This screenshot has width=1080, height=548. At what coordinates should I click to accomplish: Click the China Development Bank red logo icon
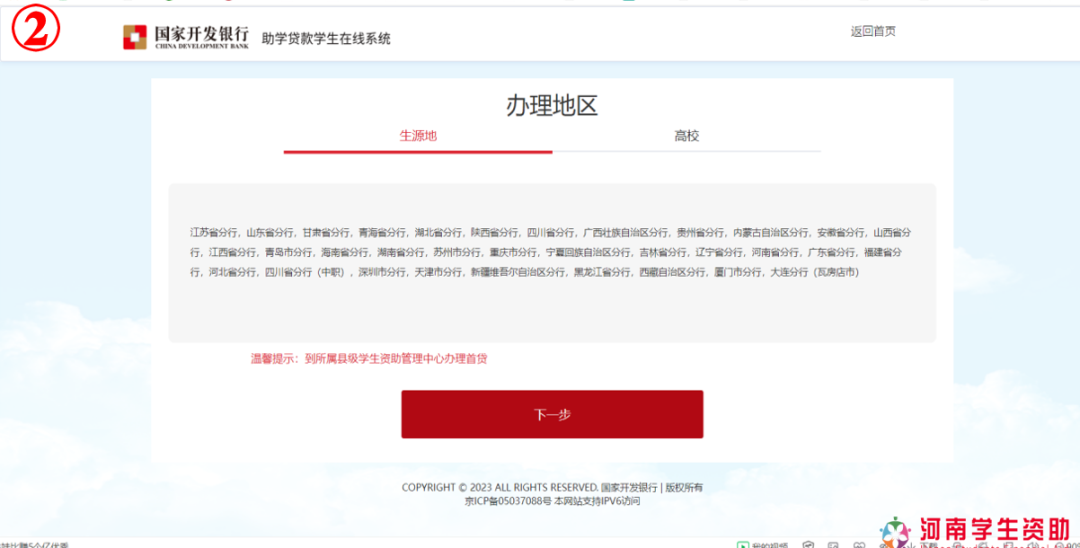(x=134, y=37)
